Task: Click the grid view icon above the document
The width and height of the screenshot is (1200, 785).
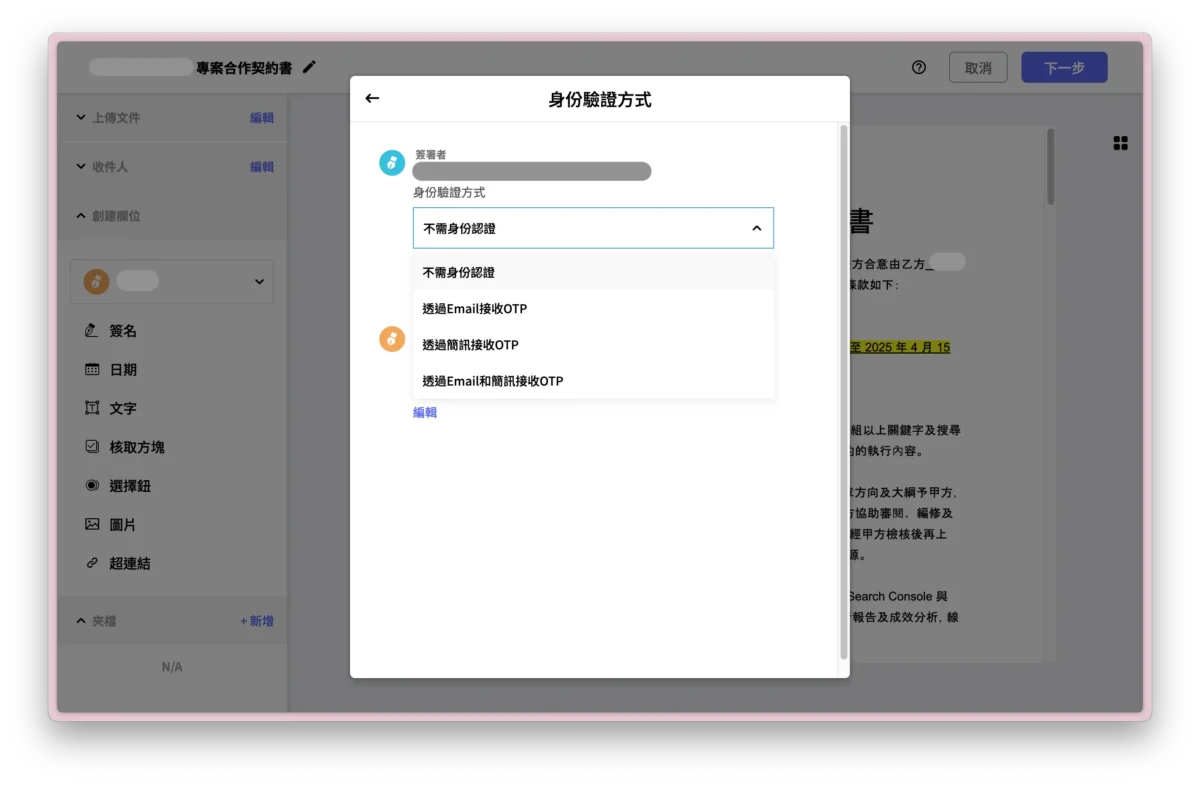Action: point(1120,143)
